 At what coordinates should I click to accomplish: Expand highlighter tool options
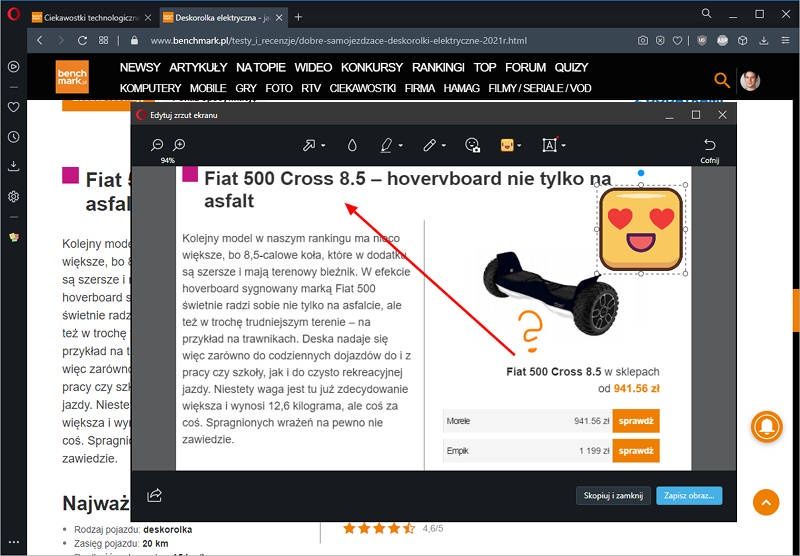coord(401,145)
